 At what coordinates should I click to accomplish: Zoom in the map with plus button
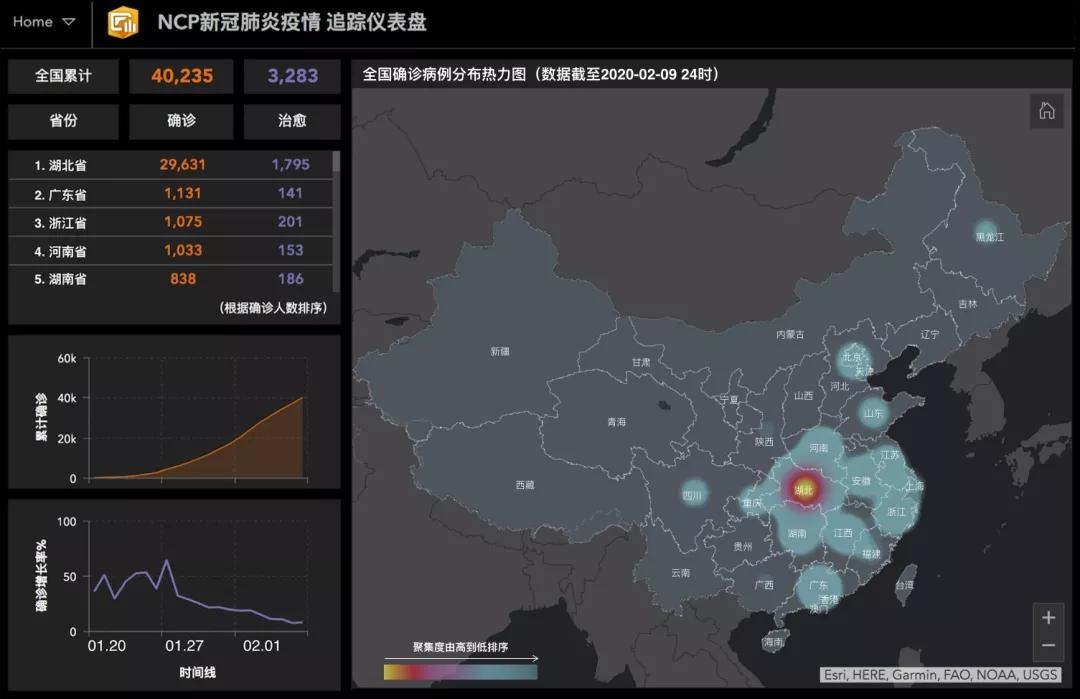[x=1048, y=617]
